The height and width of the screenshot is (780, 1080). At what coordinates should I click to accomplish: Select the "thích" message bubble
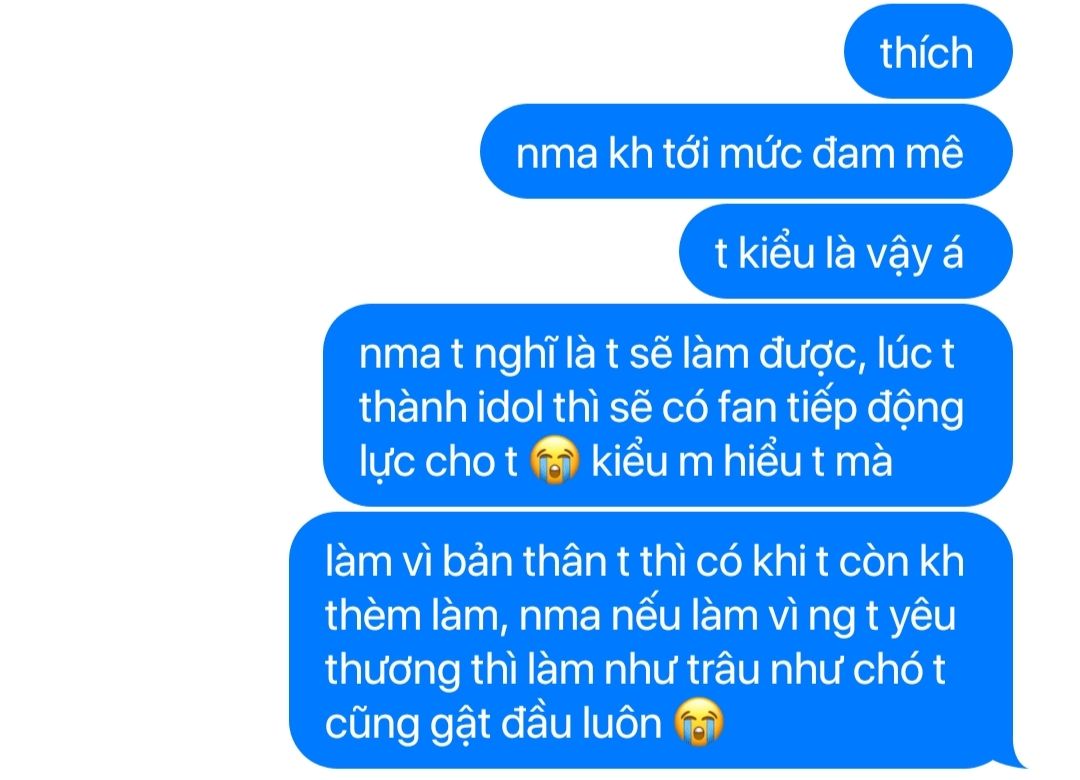928,52
